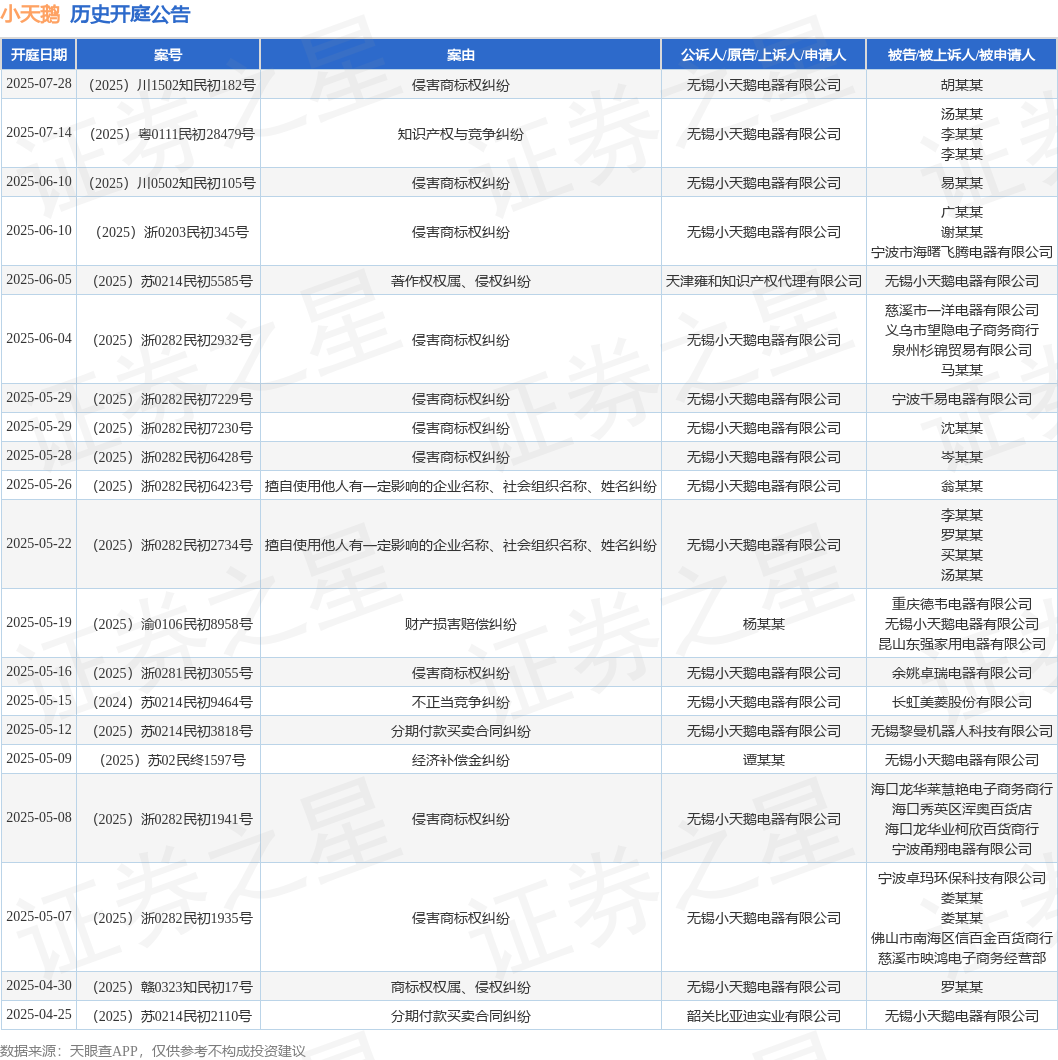Select case number (2025)浙0282民初1935号
This screenshot has width=1058, height=1060.
[x=172, y=918]
